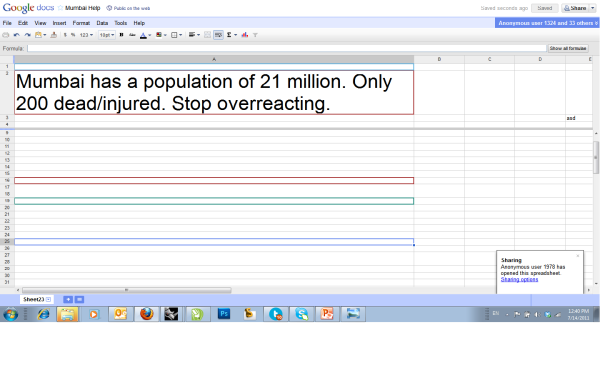Click the text color A icon
This screenshot has width=600, height=375.
click(x=143, y=35)
